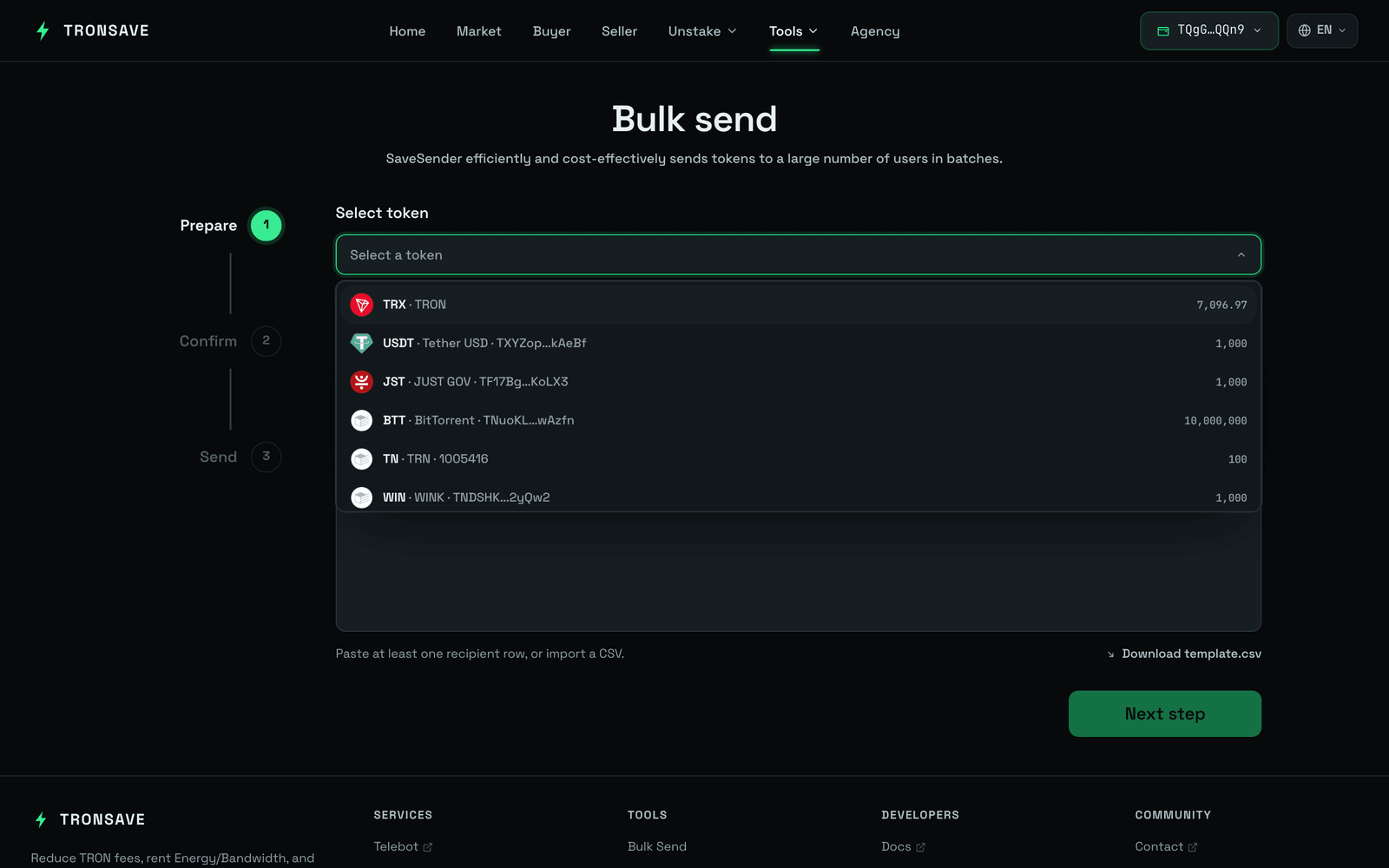Viewport: 1389px width, 868px height.
Task: Click the JST token icon
Action: (x=361, y=382)
